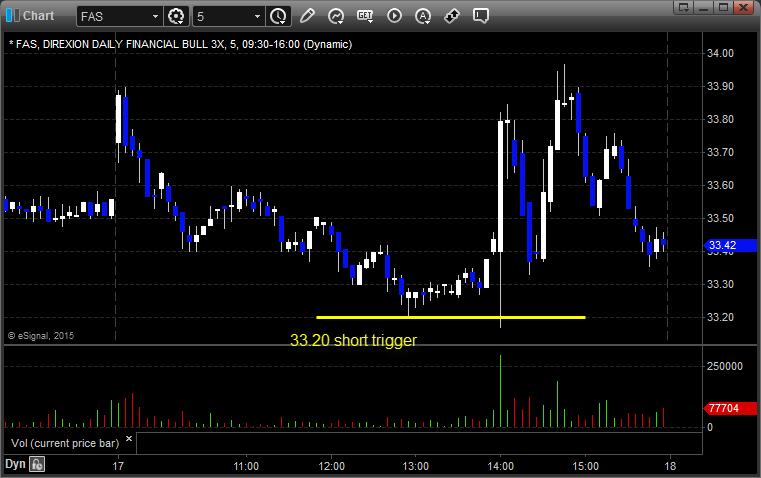Click the 33.20 short trigger annotation text
761x478 pixels.
353,340
